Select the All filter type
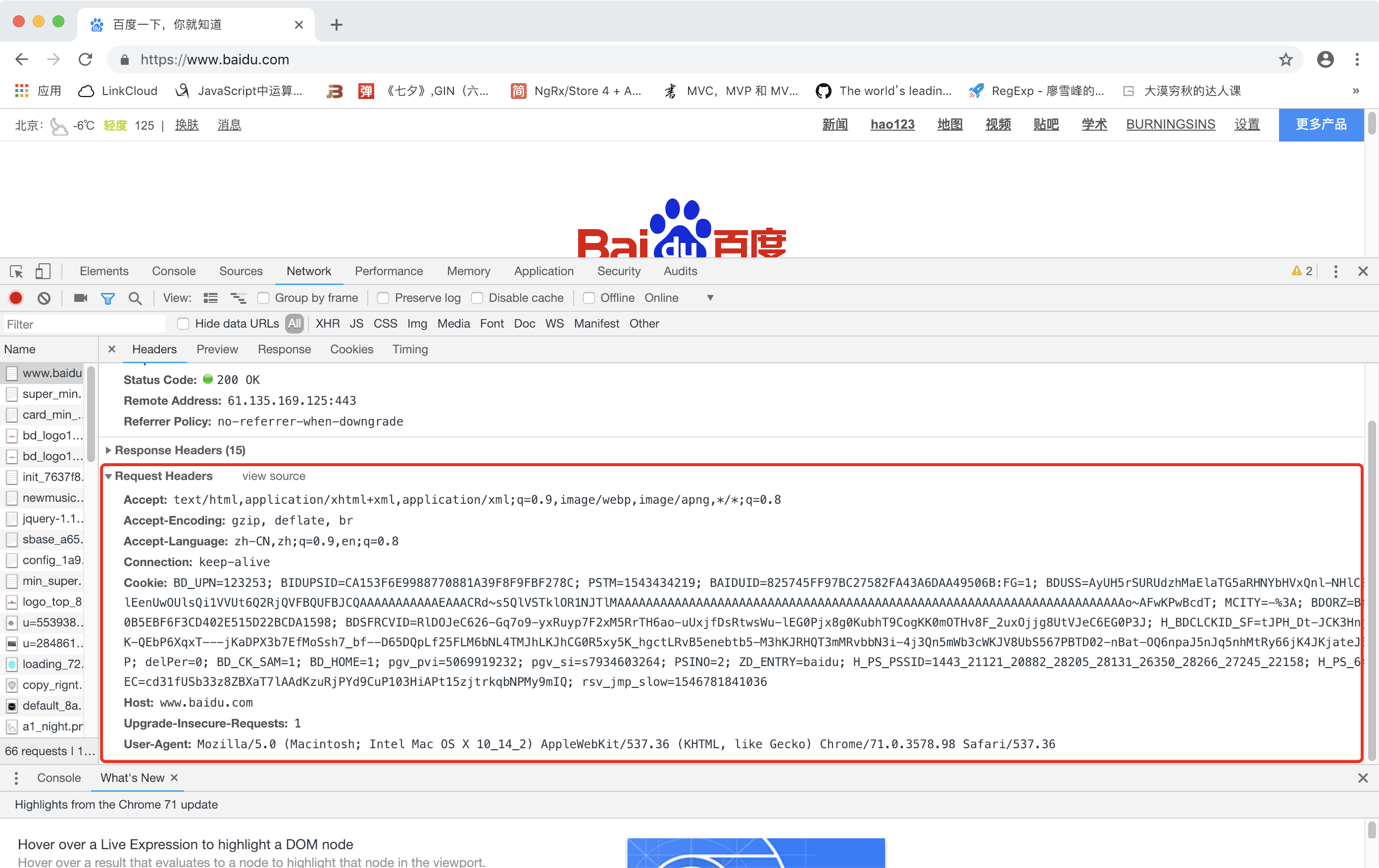This screenshot has width=1379, height=868. point(295,324)
